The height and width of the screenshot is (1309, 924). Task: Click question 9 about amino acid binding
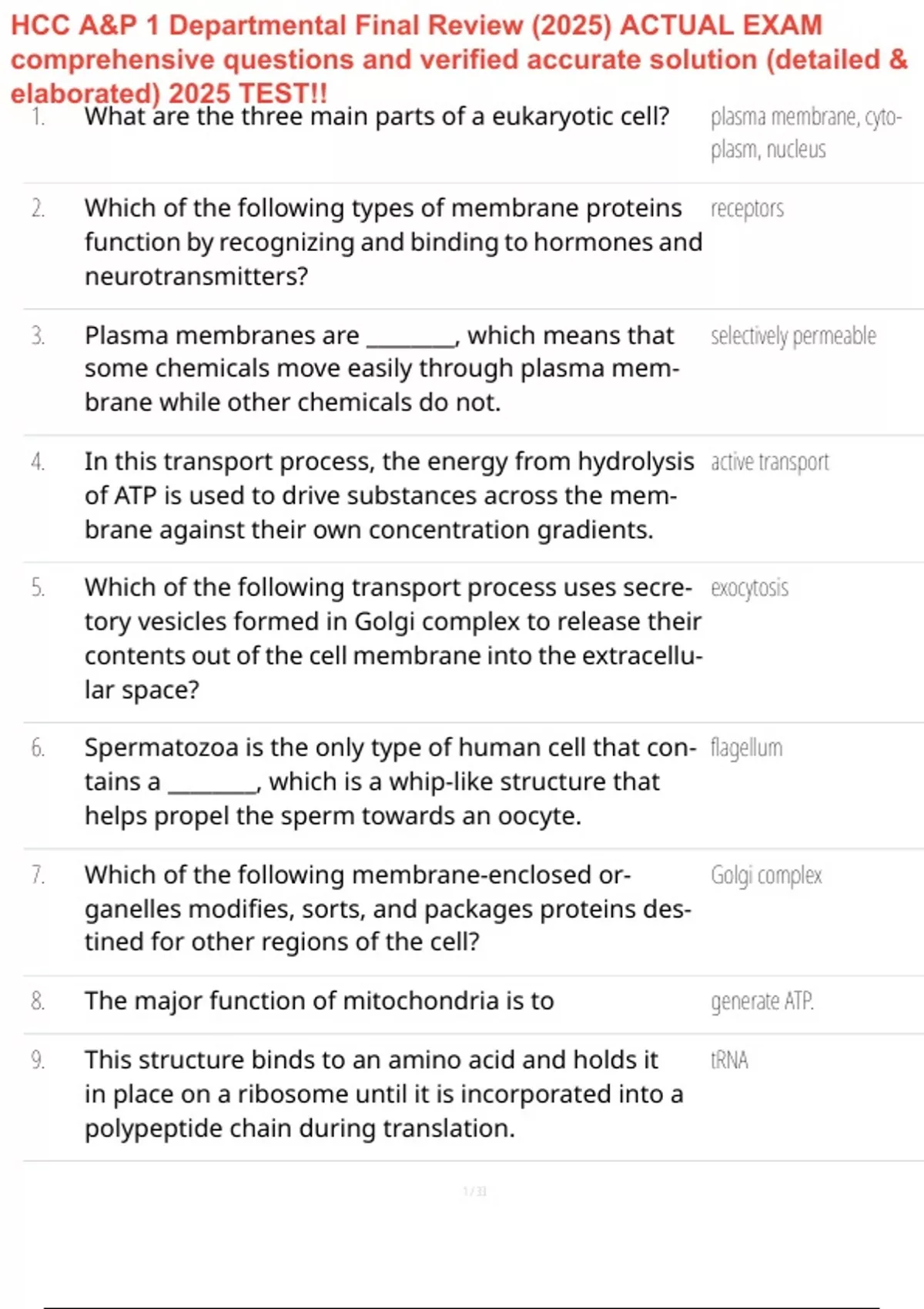pos(383,1093)
